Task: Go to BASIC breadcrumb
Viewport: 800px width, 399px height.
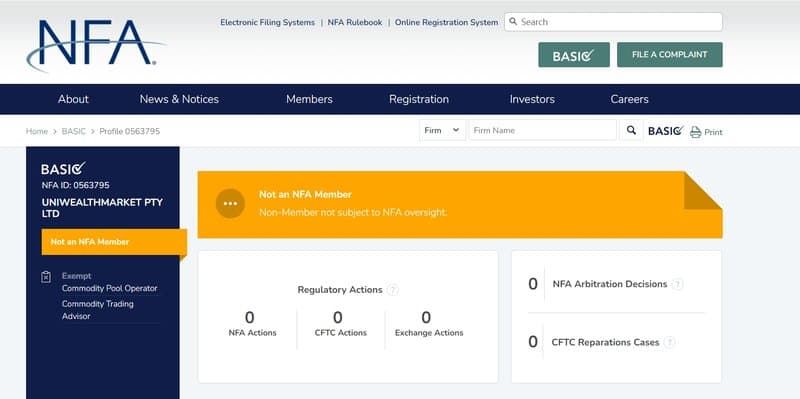Action: [x=73, y=131]
